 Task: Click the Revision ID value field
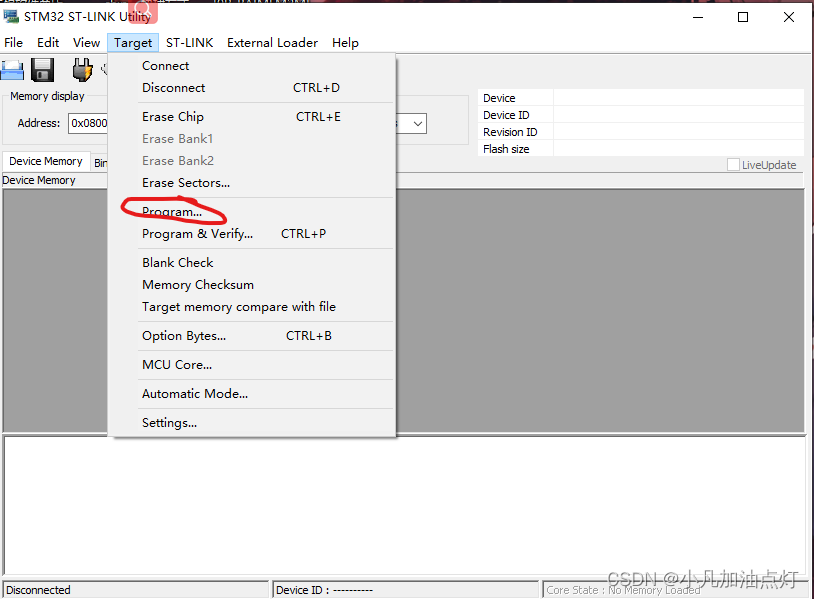point(679,132)
